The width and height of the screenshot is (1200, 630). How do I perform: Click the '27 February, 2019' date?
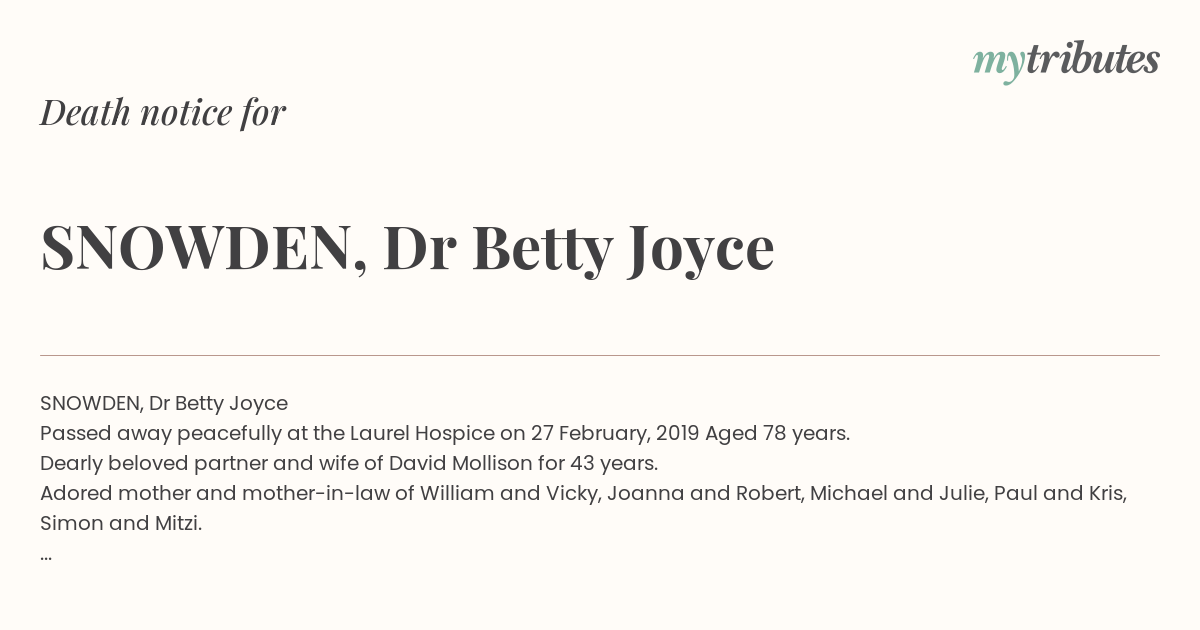coord(615,433)
